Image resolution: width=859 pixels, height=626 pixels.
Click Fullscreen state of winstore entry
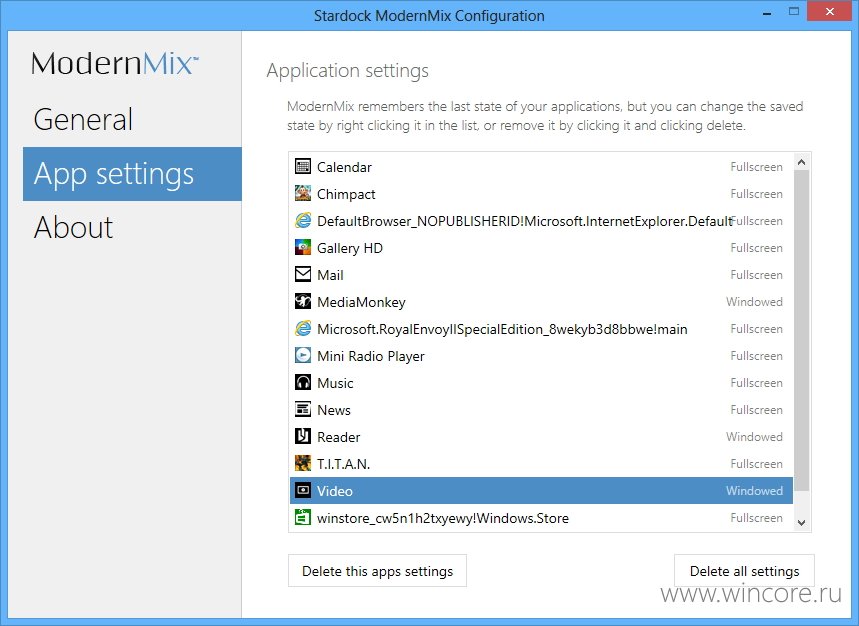(757, 518)
